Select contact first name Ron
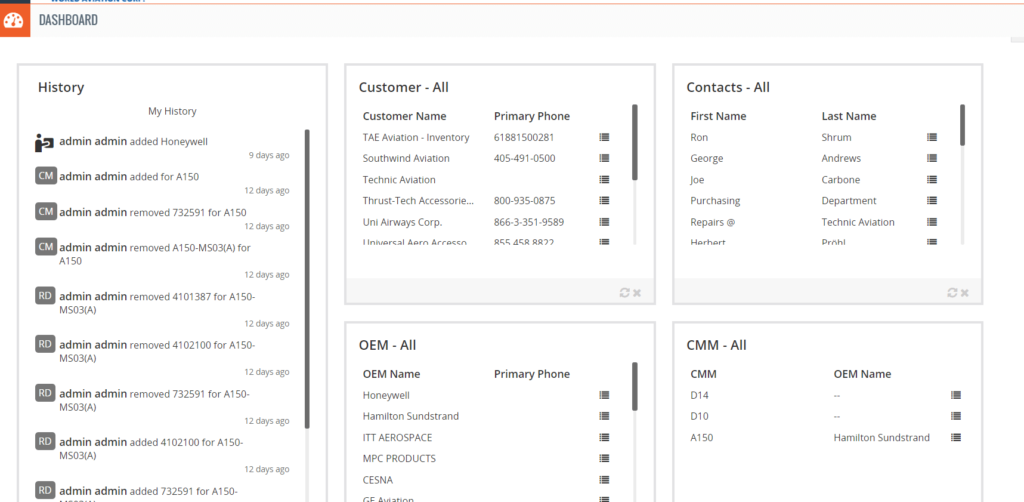Viewport: 1024px width, 502px height. click(699, 137)
